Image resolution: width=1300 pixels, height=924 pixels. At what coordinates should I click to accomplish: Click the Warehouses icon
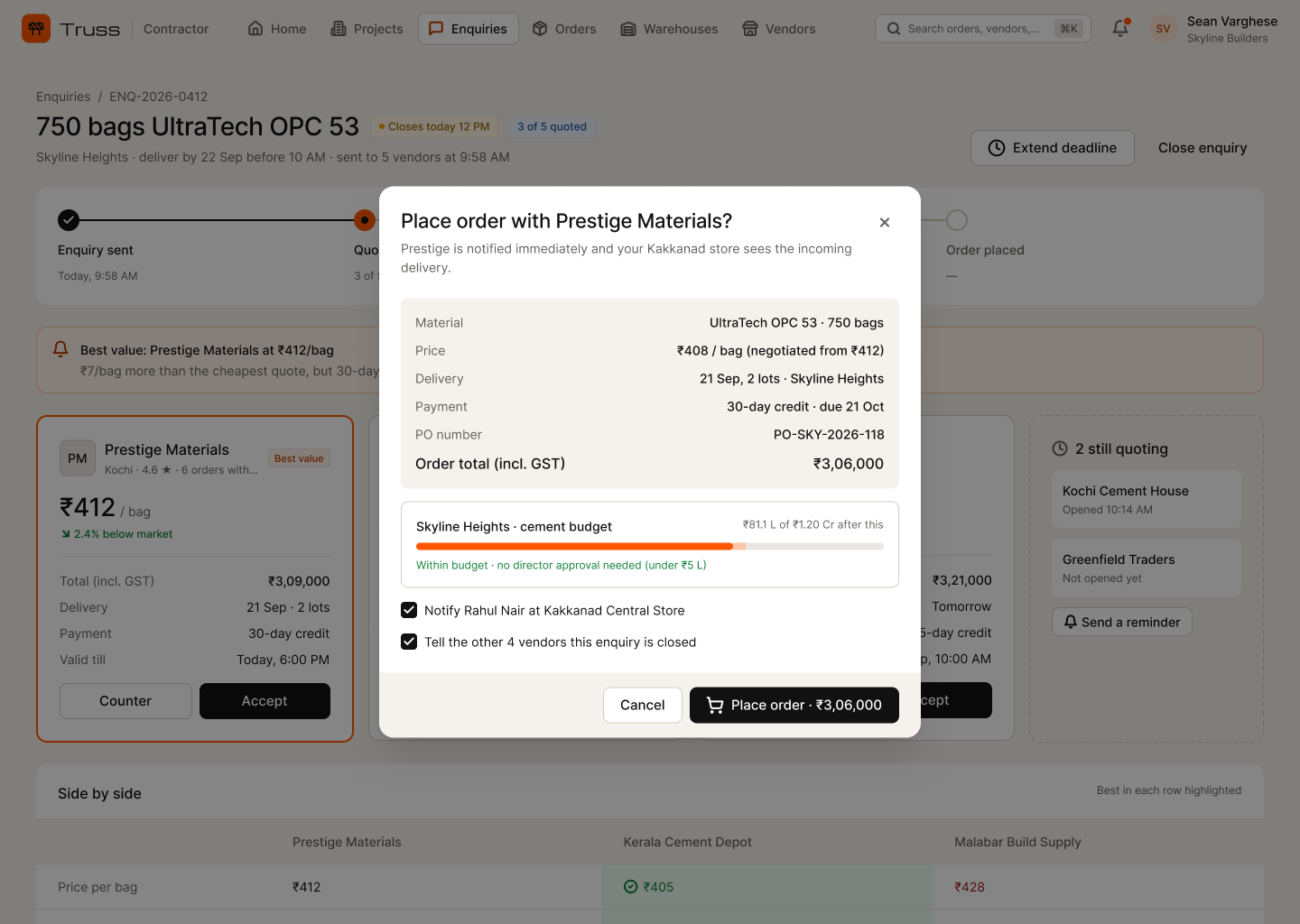(x=628, y=29)
